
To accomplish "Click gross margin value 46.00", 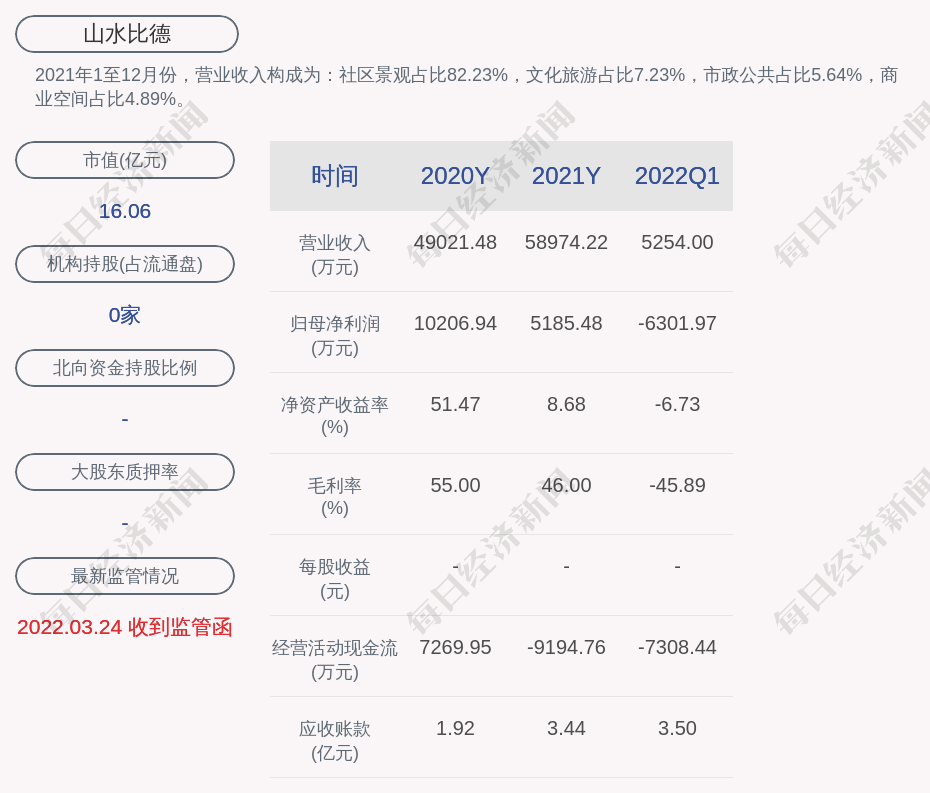I will click(566, 485).
